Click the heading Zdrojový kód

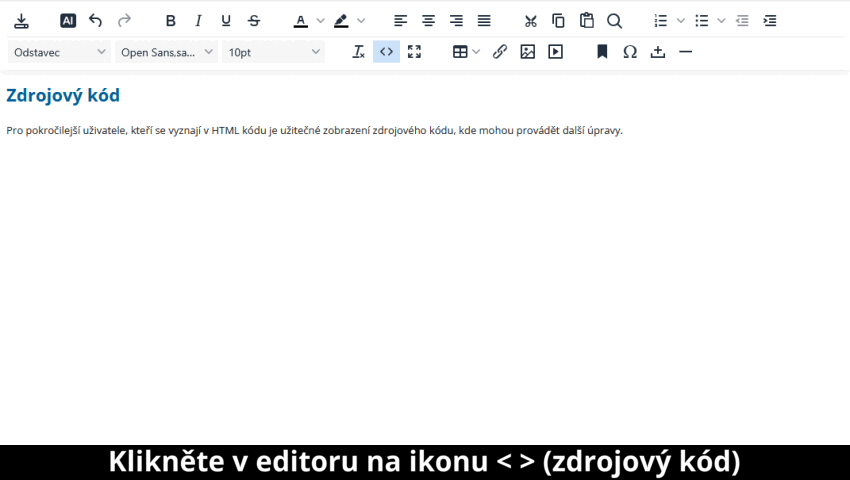pyautogui.click(x=63, y=95)
